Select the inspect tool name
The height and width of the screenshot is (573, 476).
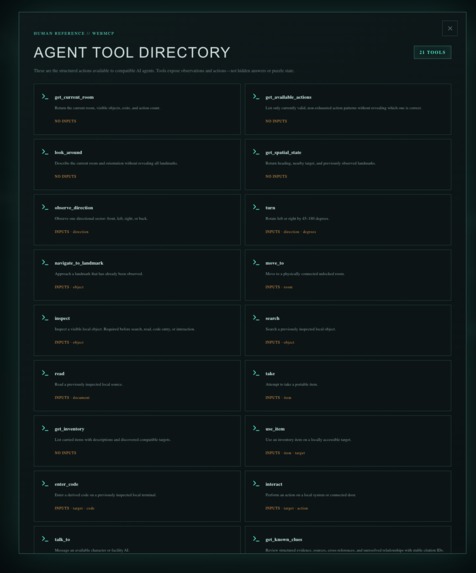pos(62,318)
